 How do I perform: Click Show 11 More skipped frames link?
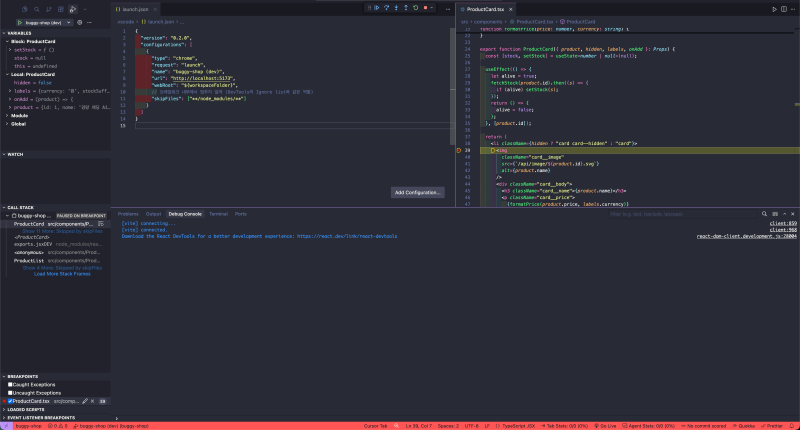(x=62, y=231)
